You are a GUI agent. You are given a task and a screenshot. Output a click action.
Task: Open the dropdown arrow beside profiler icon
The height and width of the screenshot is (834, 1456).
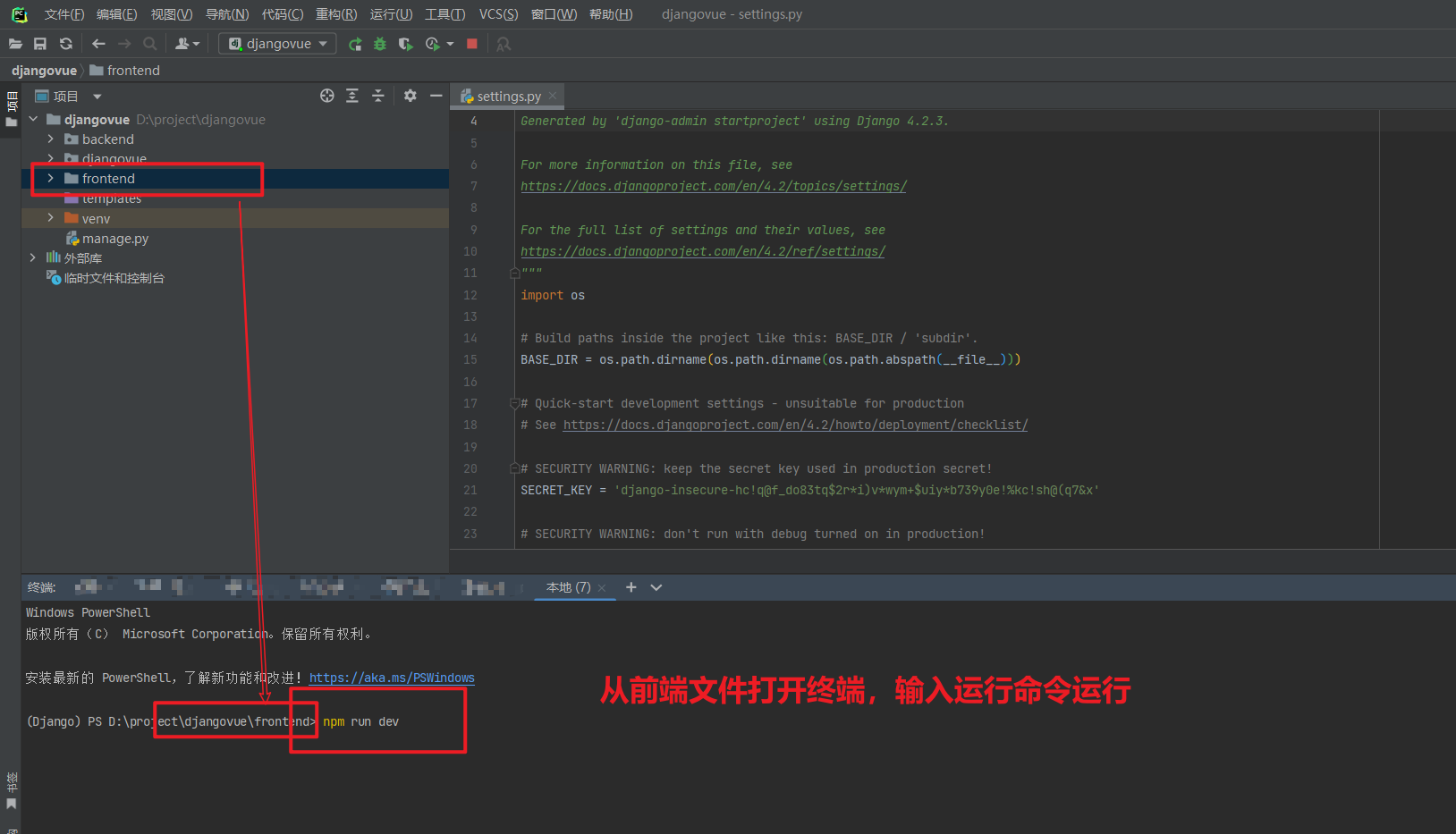click(450, 44)
